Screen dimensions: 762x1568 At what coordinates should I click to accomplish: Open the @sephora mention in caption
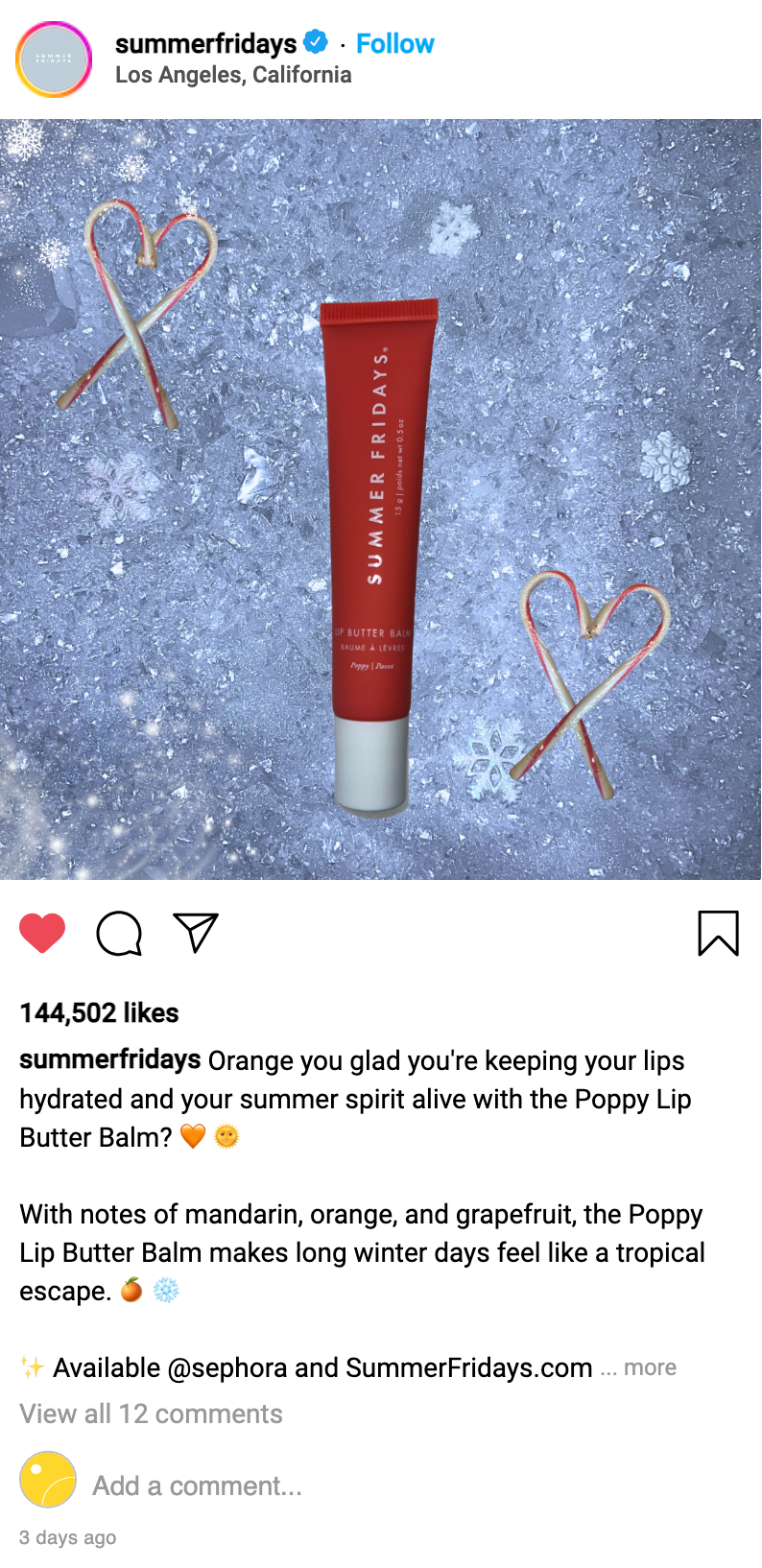(x=227, y=1367)
